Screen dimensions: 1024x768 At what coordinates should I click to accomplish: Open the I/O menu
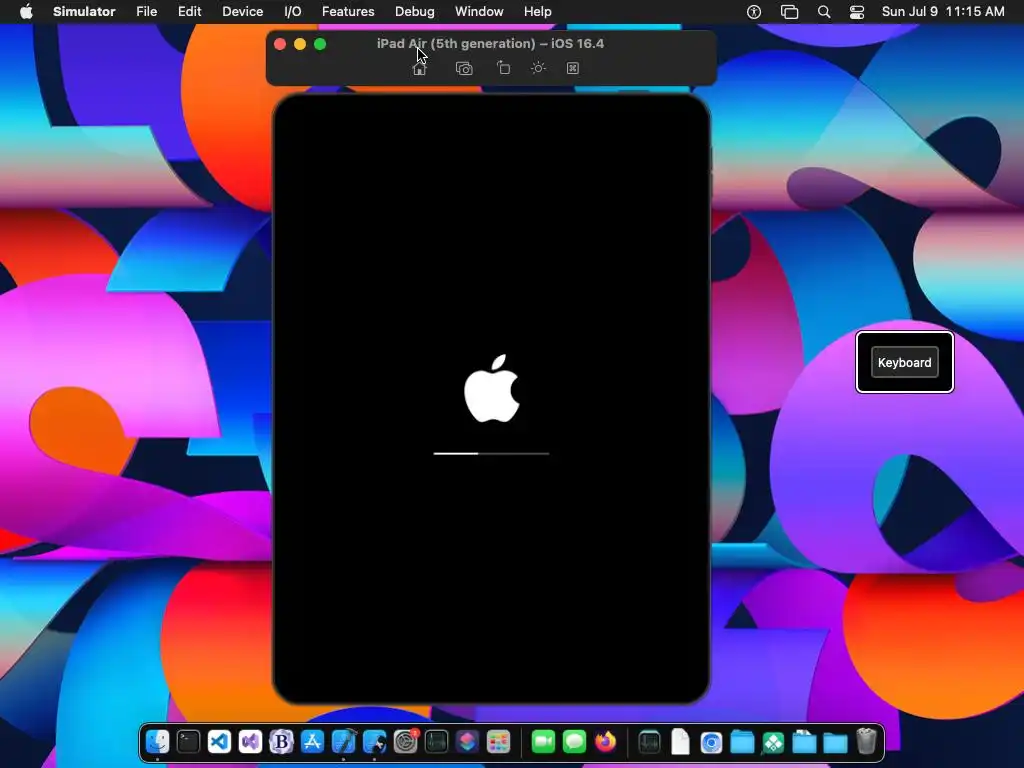coord(293,12)
